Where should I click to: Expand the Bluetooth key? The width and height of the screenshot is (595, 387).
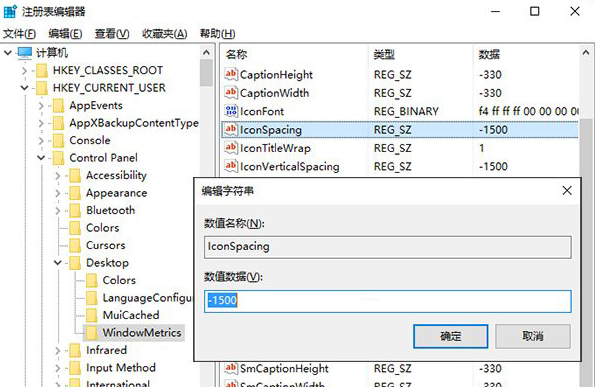(x=58, y=210)
